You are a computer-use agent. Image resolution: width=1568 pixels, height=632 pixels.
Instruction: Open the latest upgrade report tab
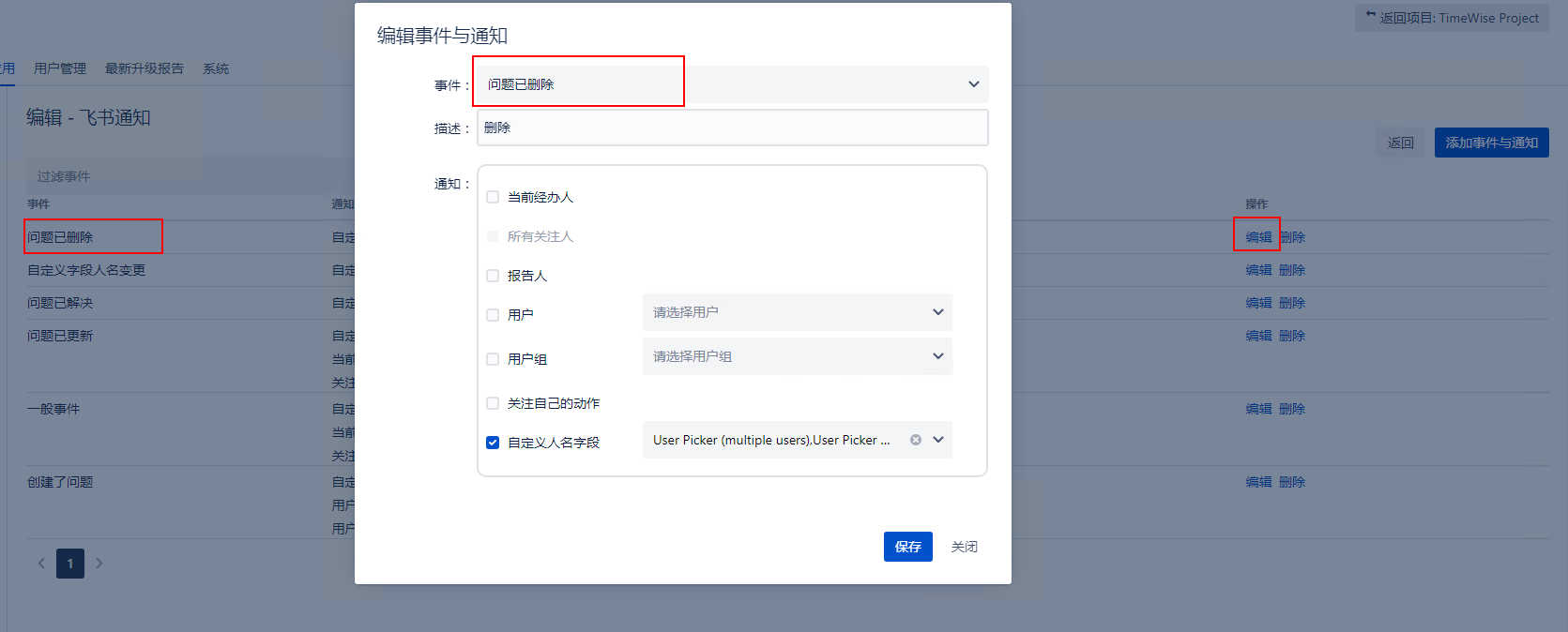pyautogui.click(x=145, y=68)
